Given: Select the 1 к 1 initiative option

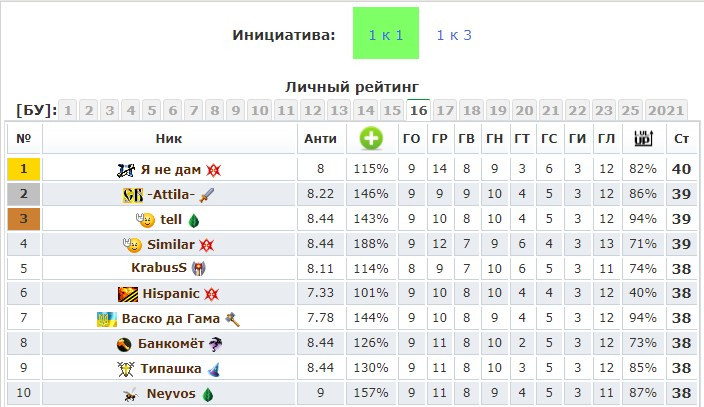Looking at the screenshot, I should 386,33.
